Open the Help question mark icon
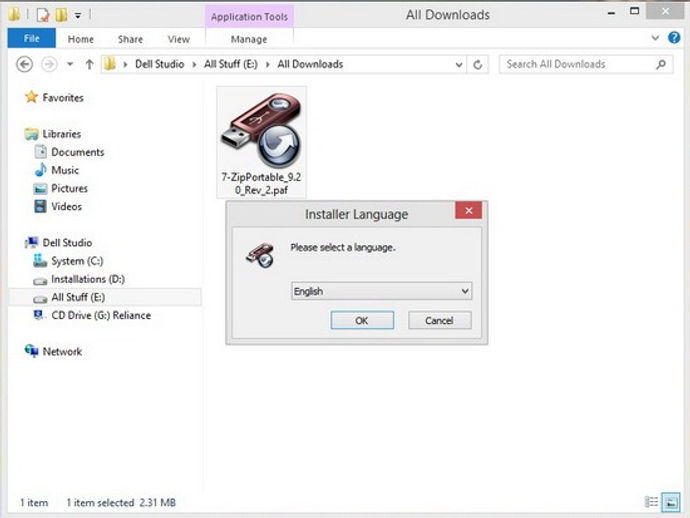 point(674,38)
